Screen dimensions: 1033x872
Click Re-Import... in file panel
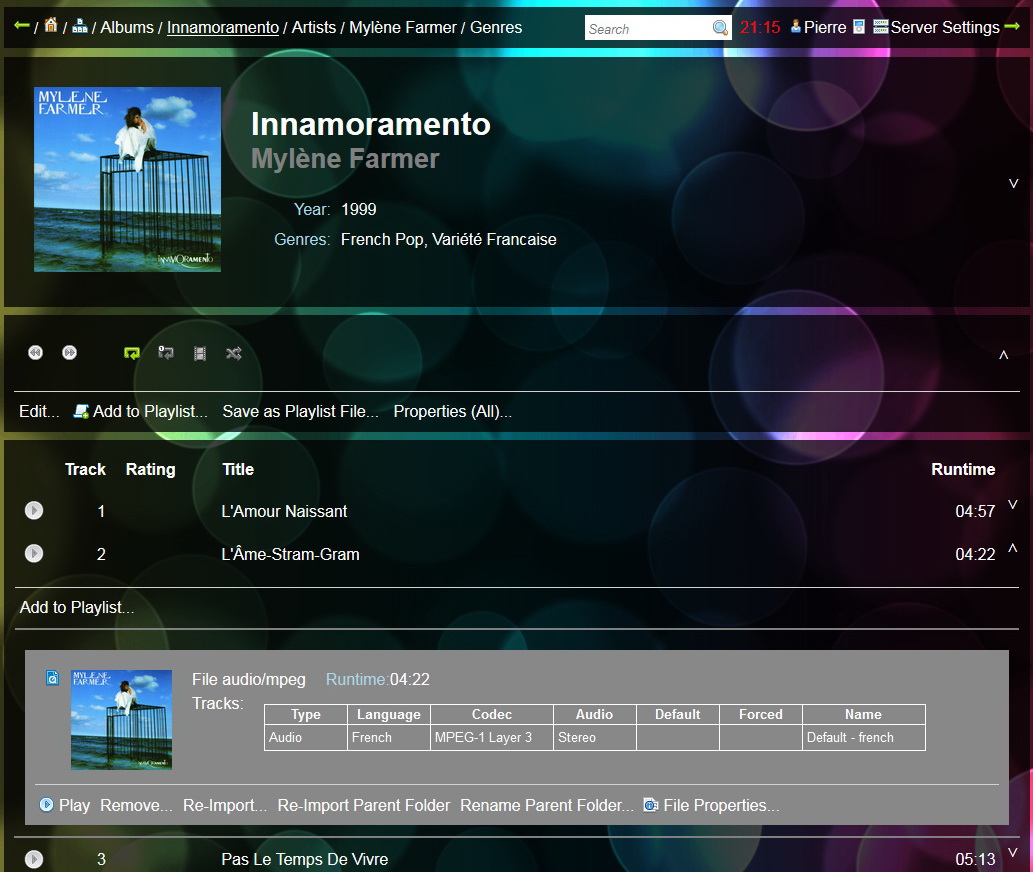[225, 805]
